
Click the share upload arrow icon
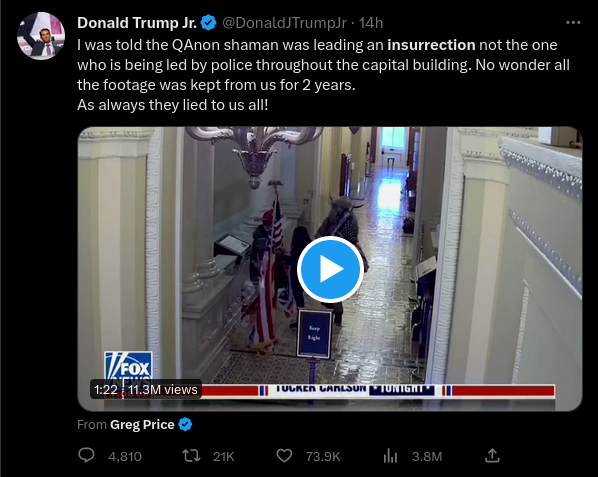tap(492, 455)
